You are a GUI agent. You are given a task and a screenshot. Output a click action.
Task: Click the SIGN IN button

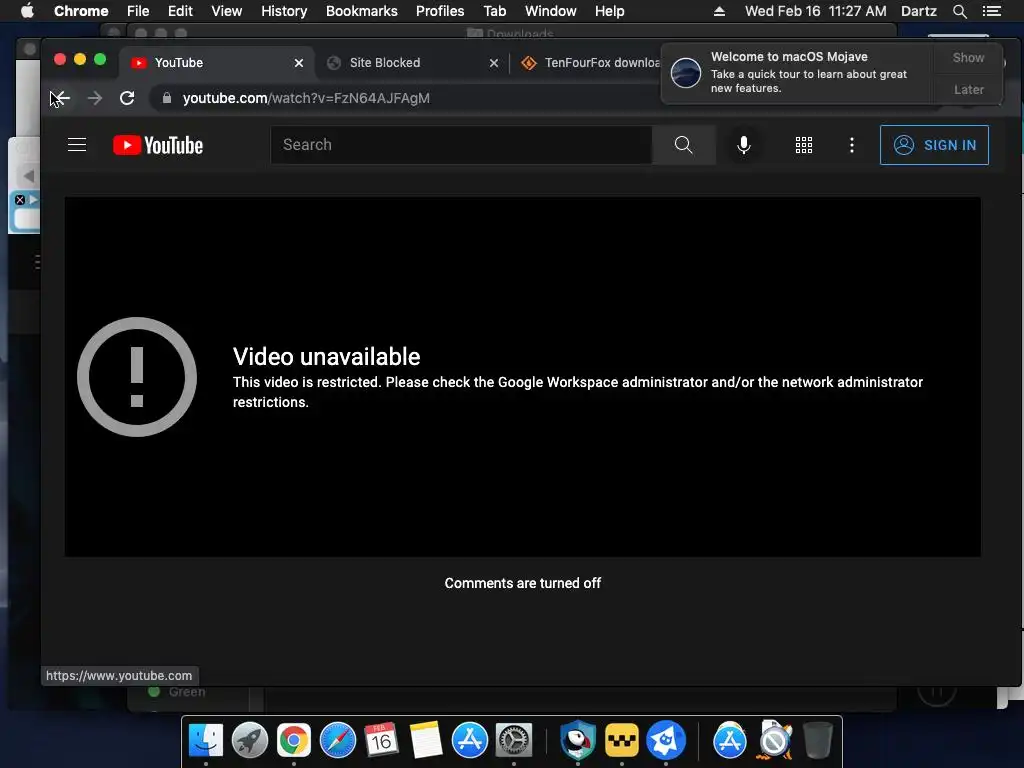[x=934, y=145]
